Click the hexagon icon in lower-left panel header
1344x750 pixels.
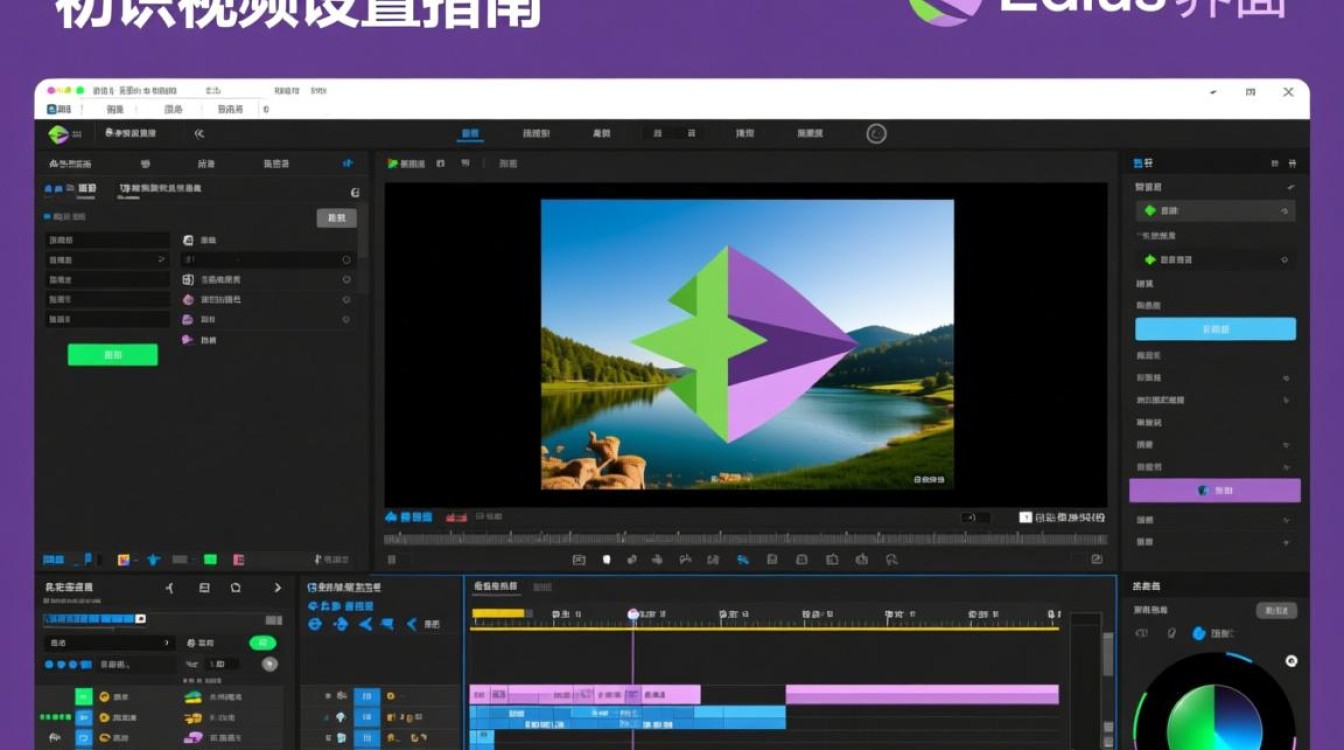236,588
